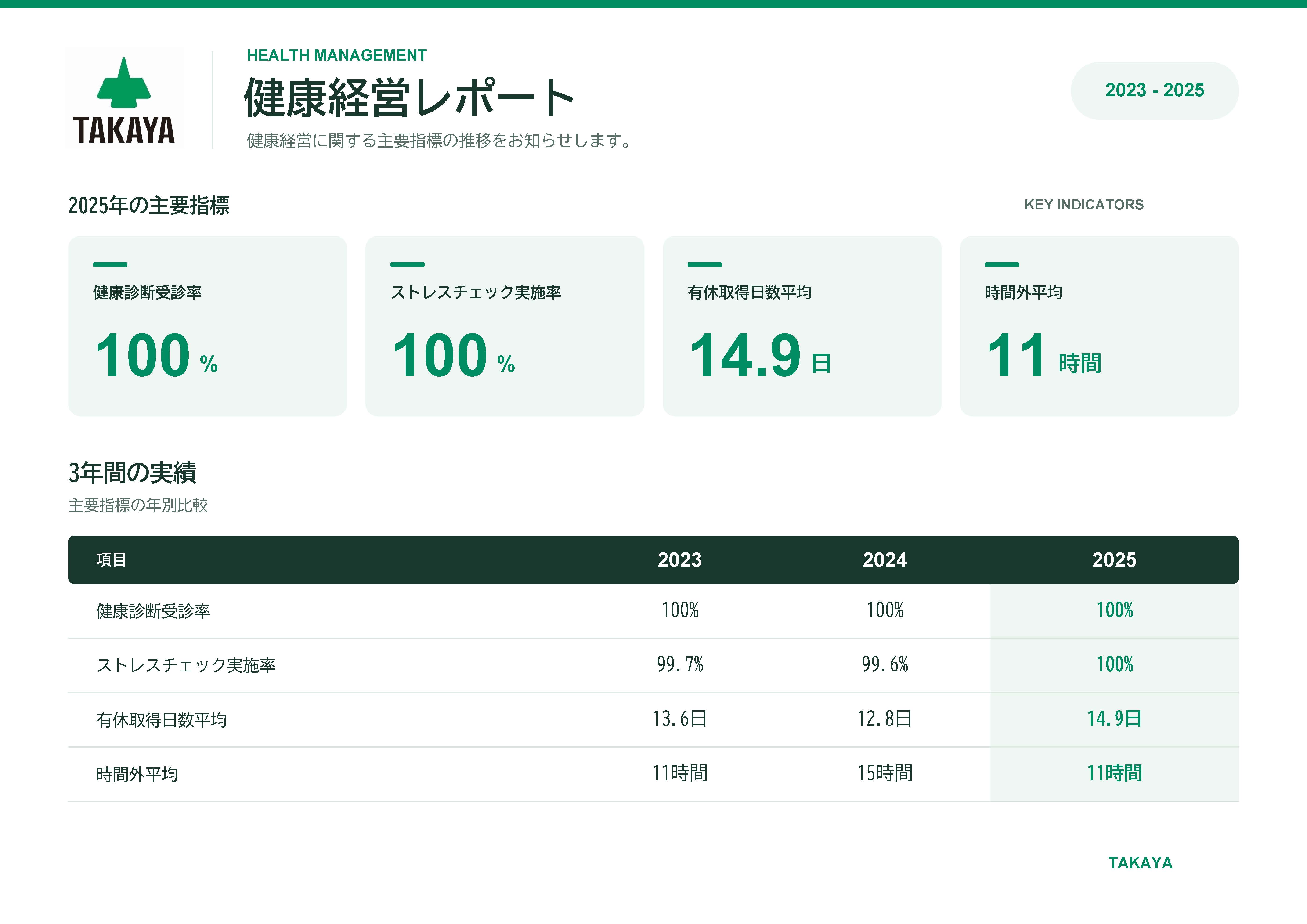Screen dimensions: 1307x924
Task: Click the 13.6日 cell
Action: coord(680,719)
